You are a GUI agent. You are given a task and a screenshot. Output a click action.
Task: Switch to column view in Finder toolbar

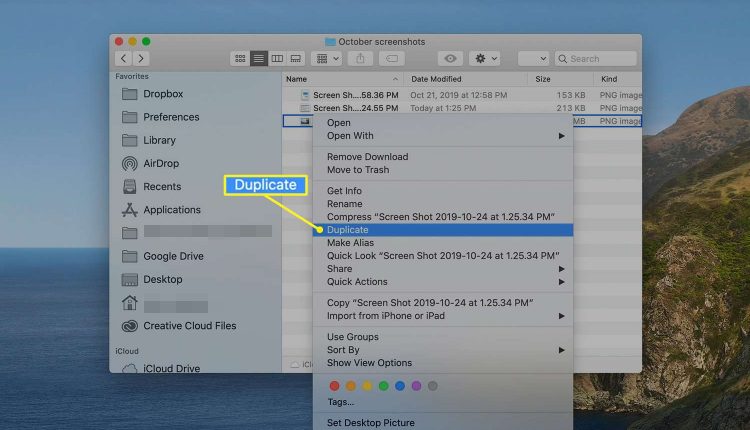coord(277,58)
